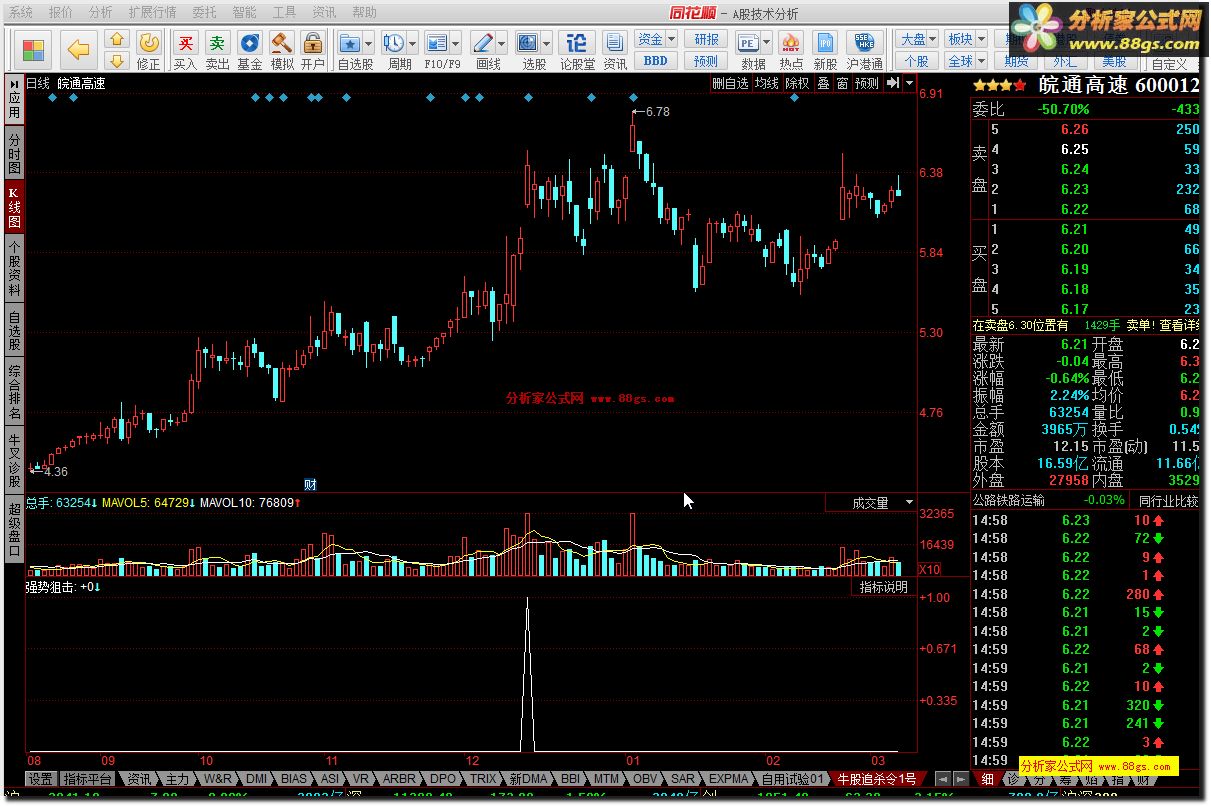The image size is (1211, 806).
Task: Open the 报价 menu
Action: click(x=61, y=12)
